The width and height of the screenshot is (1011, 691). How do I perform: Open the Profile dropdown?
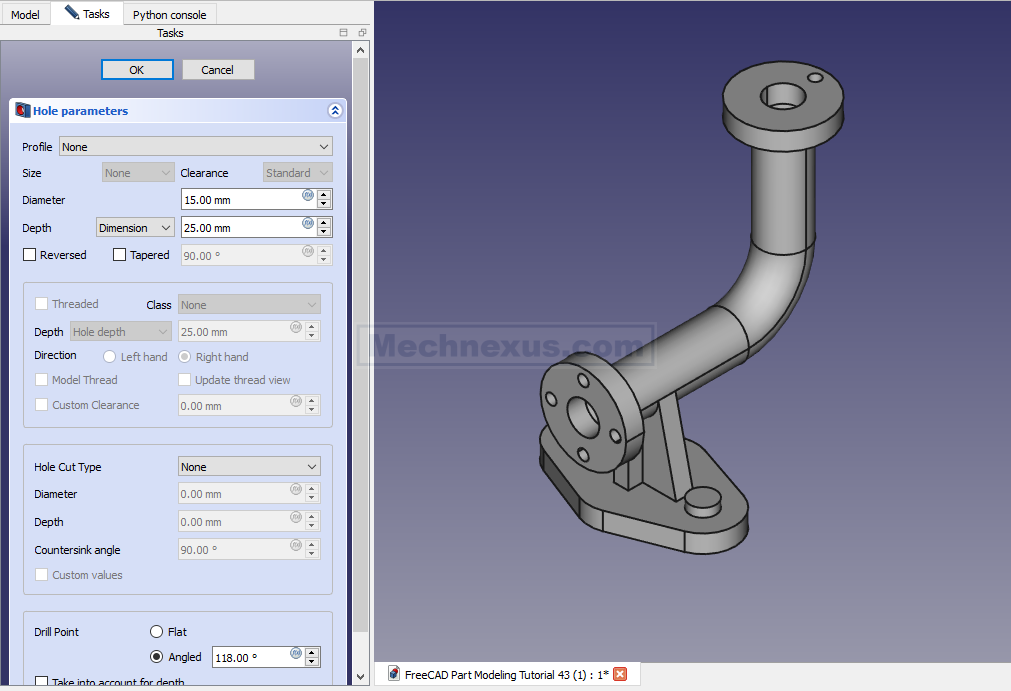pos(195,147)
